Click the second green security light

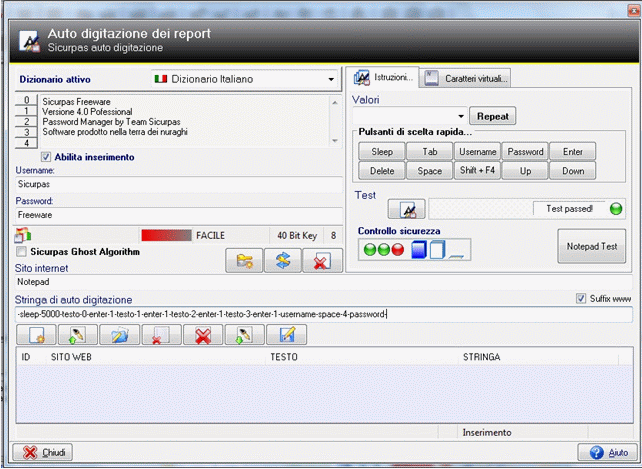(384, 249)
